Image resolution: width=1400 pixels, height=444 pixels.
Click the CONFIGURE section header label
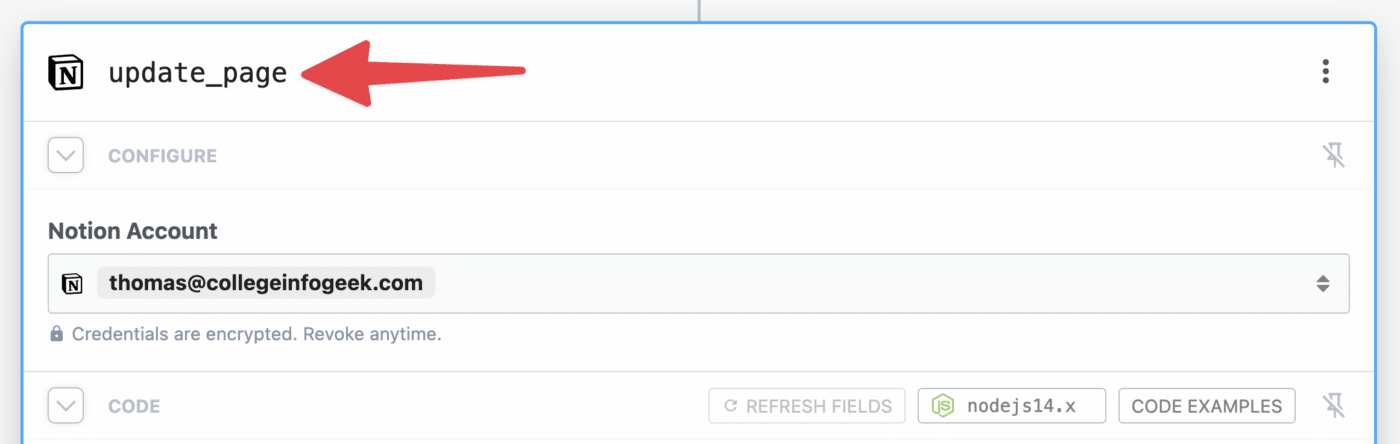pyautogui.click(x=162, y=156)
